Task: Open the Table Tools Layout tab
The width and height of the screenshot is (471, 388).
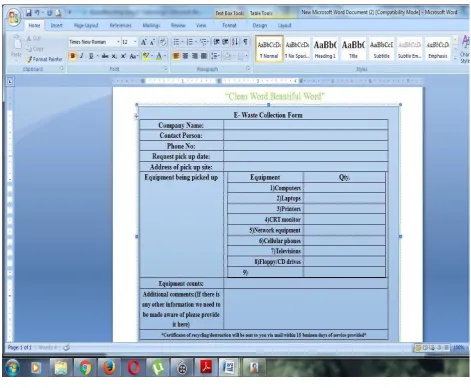Action: 284,25
